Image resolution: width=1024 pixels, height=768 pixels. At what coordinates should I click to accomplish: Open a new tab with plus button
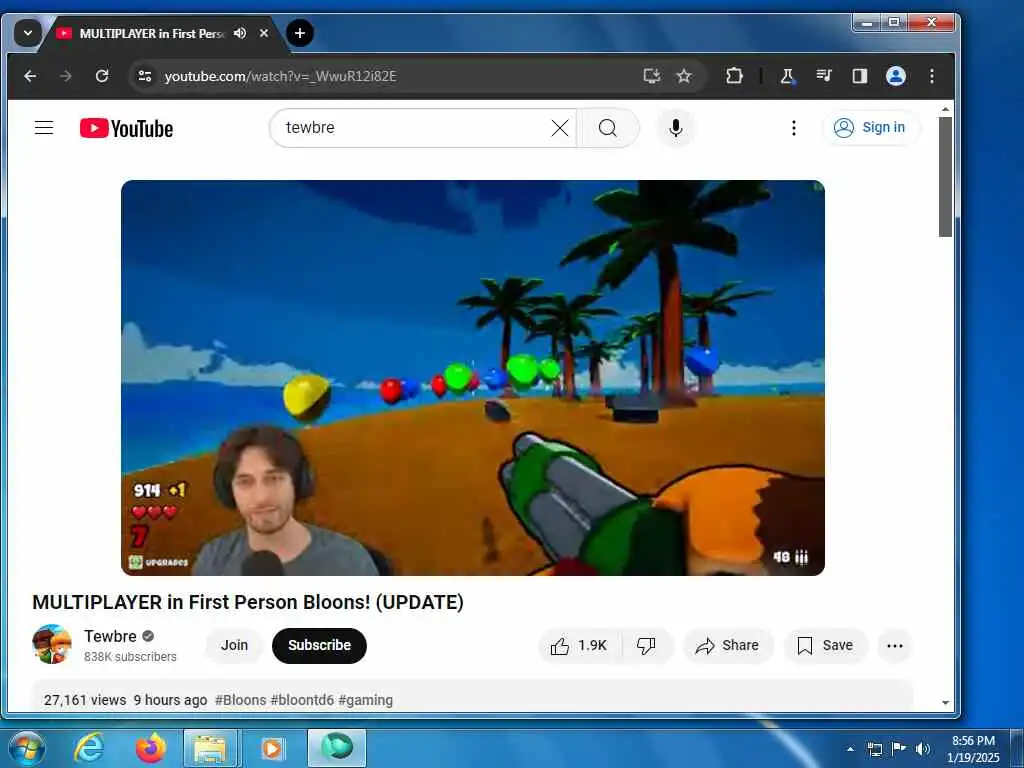click(x=300, y=33)
